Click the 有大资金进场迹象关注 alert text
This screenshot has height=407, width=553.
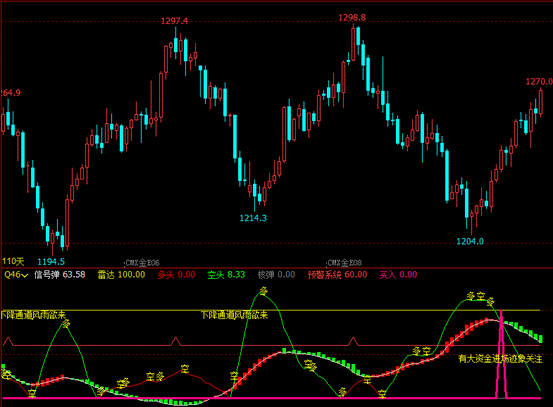tap(500, 359)
